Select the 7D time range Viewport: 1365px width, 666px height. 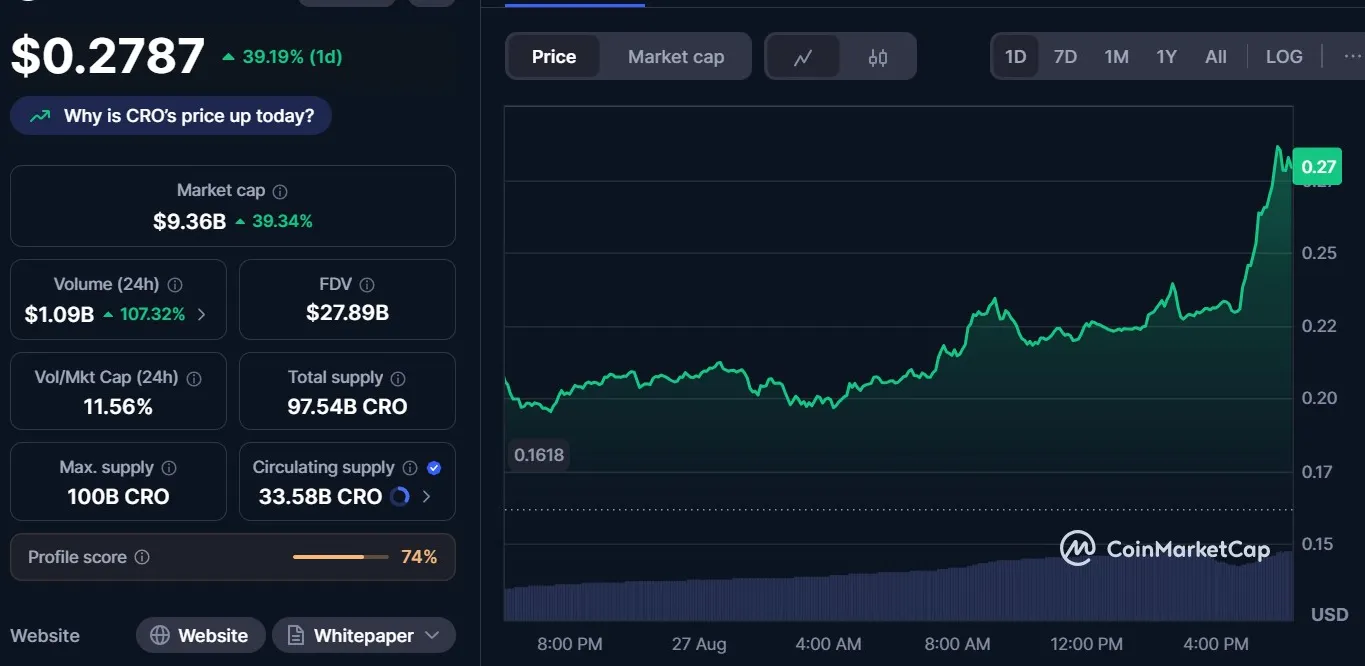coord(1065,57)
